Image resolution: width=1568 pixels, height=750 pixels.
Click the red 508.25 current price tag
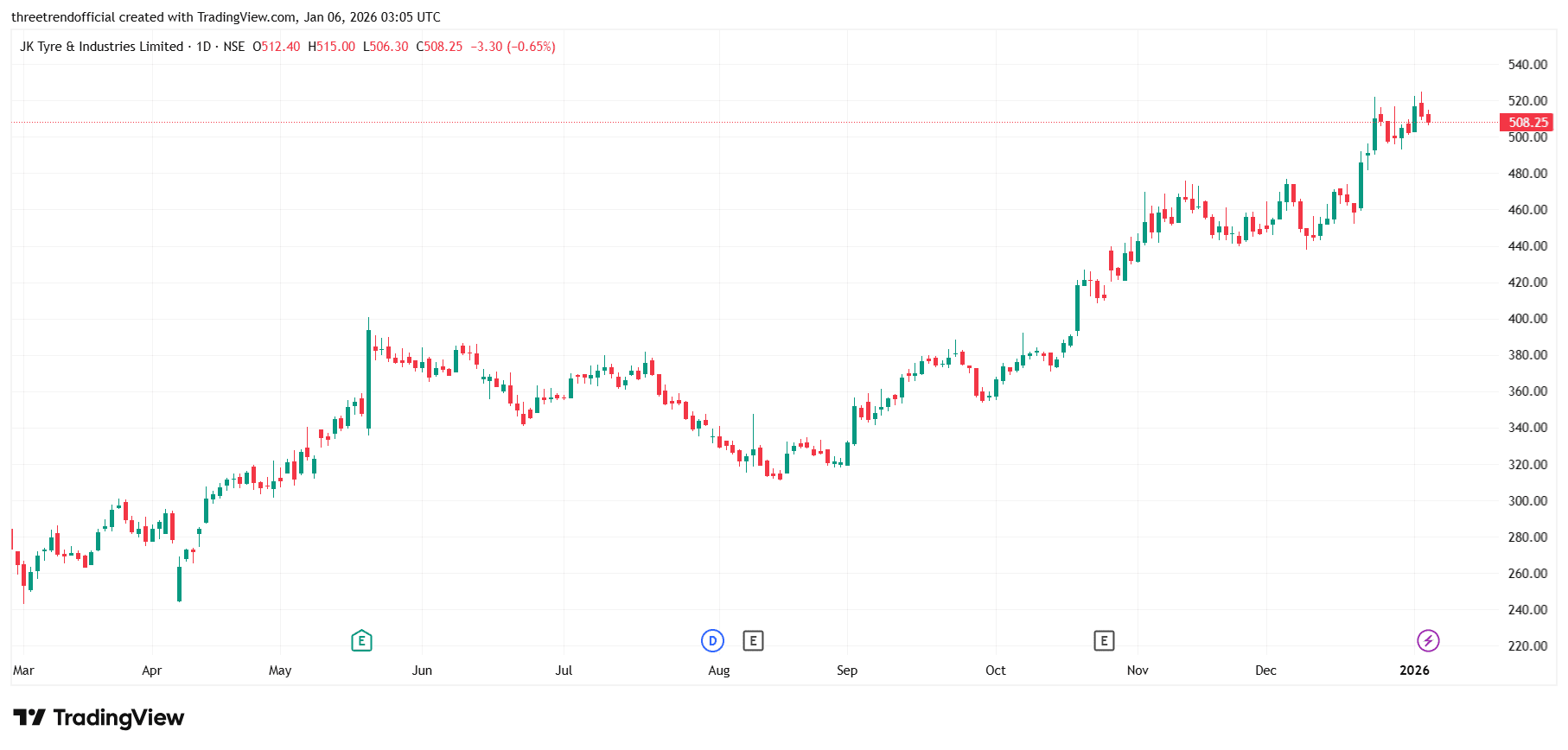pyautogui.click(x=1527, y=123)
